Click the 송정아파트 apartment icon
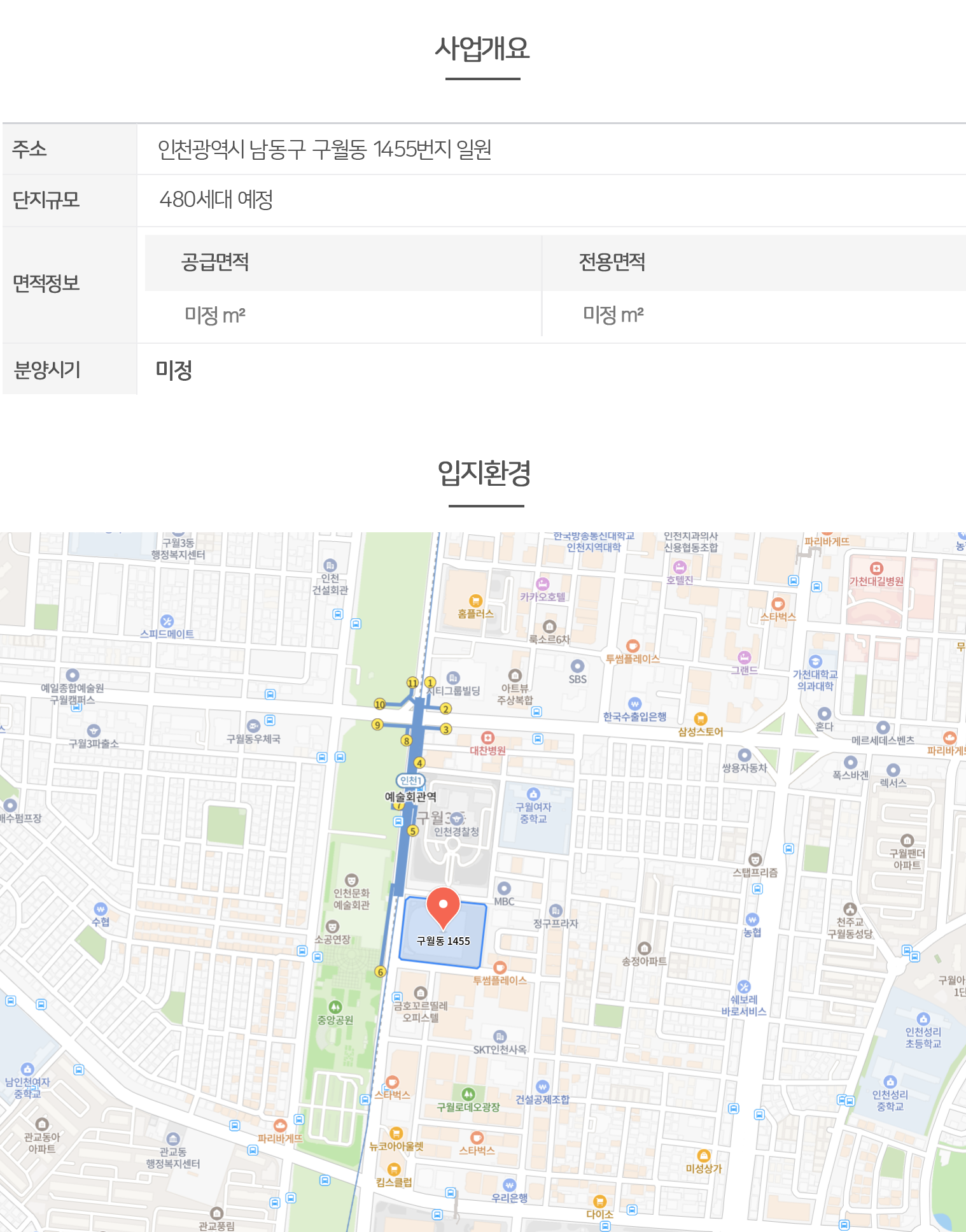Viewport: 966px width, 1232px height. pos(644,948)
